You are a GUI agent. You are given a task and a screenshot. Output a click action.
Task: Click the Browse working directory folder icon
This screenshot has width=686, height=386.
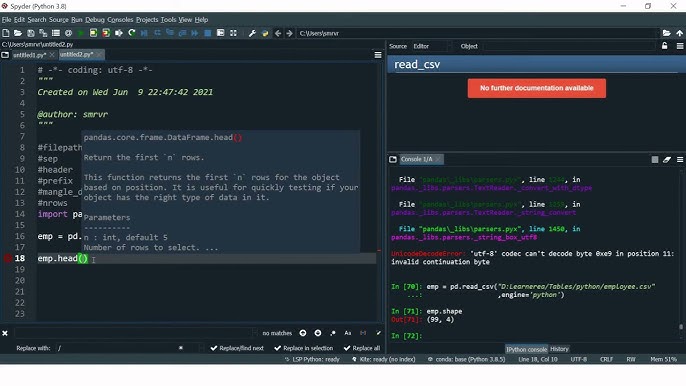click(666, 33)
